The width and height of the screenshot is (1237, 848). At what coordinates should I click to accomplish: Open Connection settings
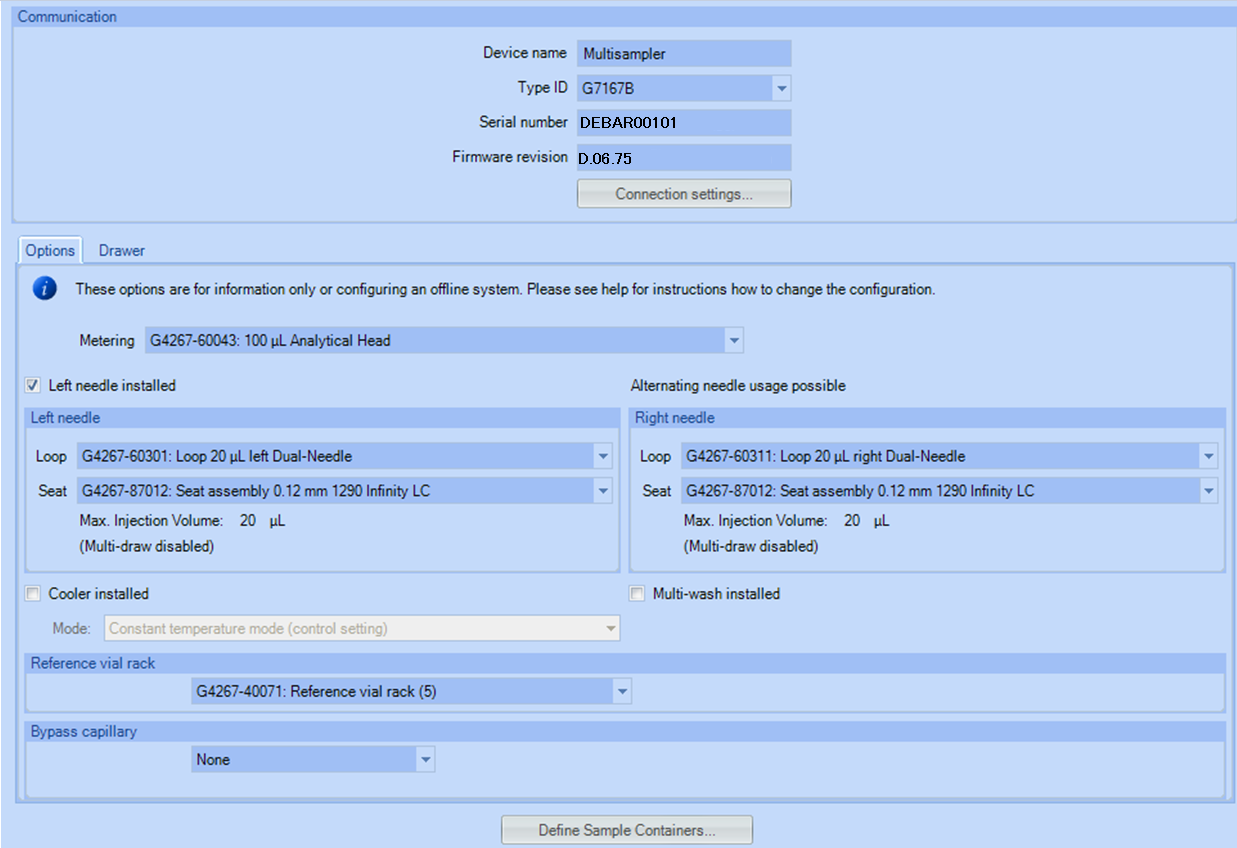[x=684, y=193]
